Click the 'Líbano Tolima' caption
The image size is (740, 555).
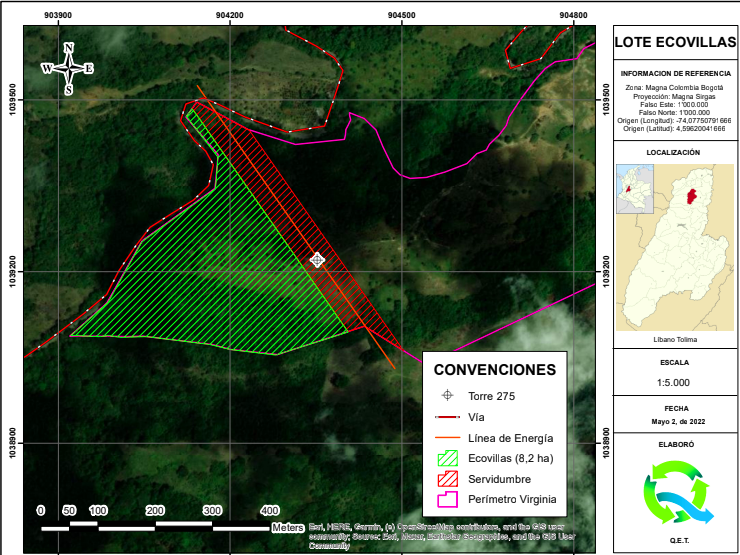pyautogui.click(x=675, y=339)
